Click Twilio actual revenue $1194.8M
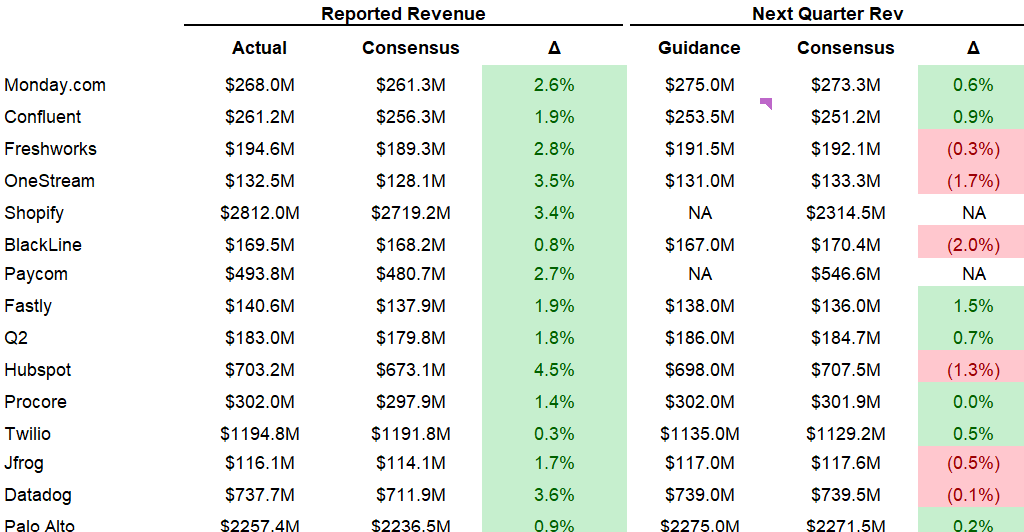This screenshot has width=1024, height=532. [x=260, y=434]
